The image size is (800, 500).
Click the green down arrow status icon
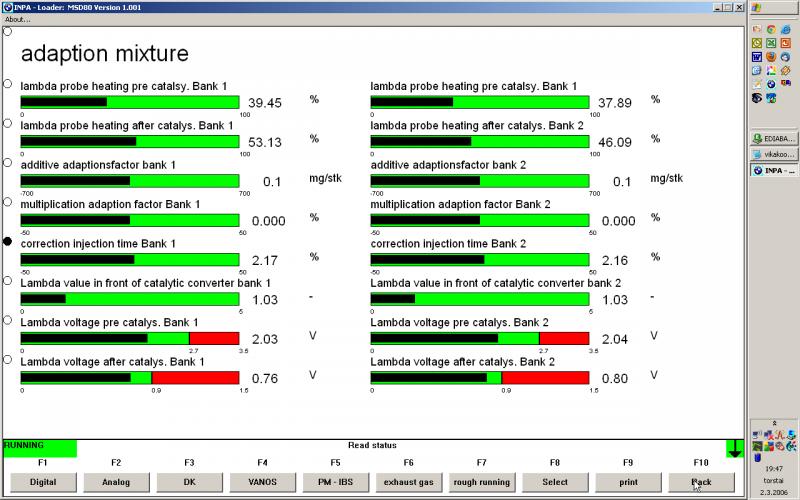point(735,449)
